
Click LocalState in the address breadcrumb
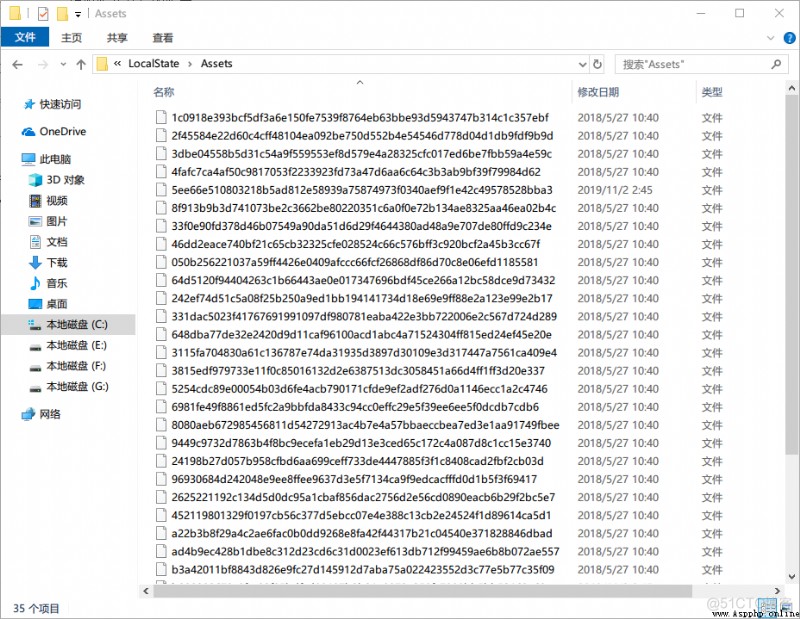(x=154, y=64)
